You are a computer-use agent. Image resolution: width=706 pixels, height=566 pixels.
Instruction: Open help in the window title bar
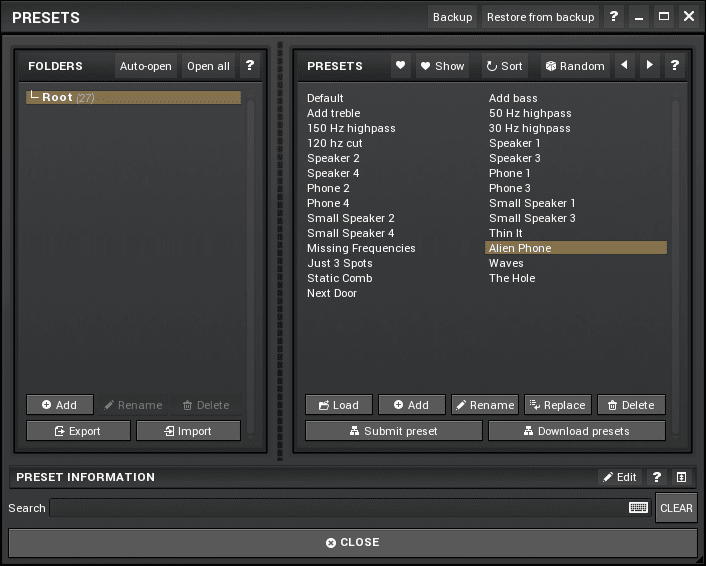click(613, 17)
